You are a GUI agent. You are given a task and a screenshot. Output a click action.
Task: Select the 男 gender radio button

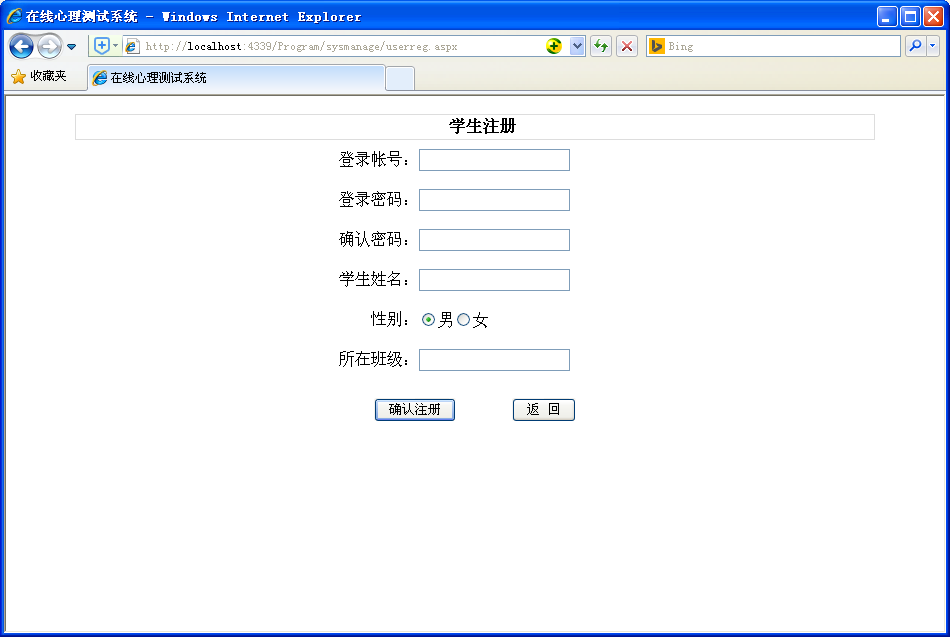coord(428,319)
